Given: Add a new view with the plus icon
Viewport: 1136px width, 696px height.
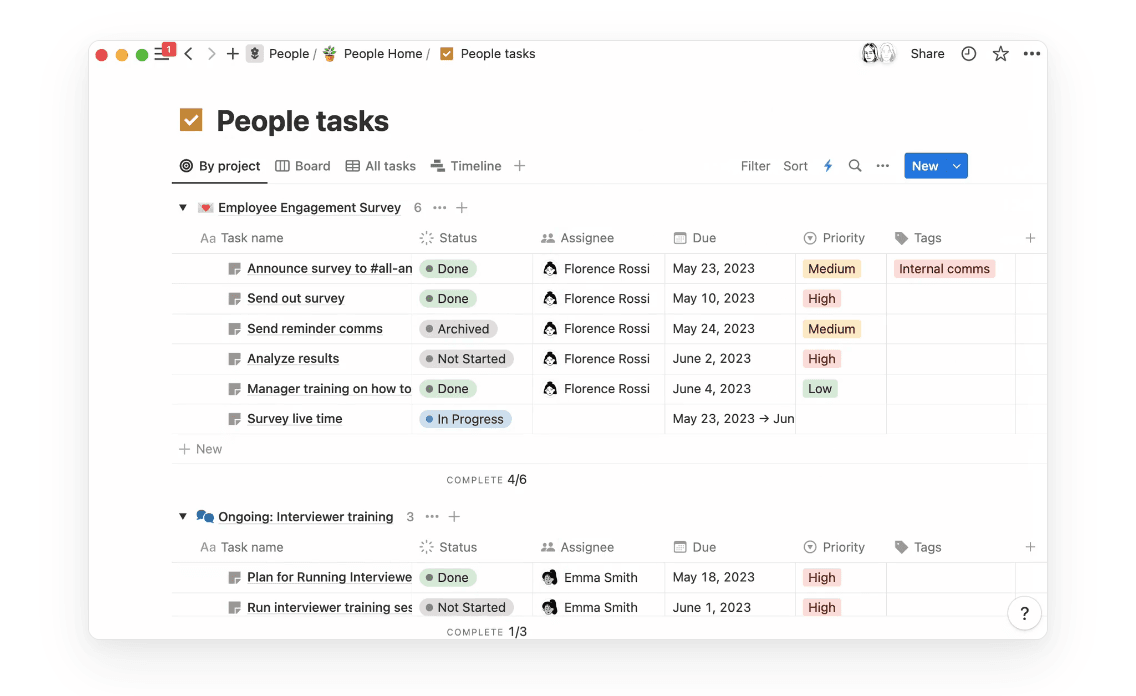Looking at the screenshot, I should pos(519,166).
